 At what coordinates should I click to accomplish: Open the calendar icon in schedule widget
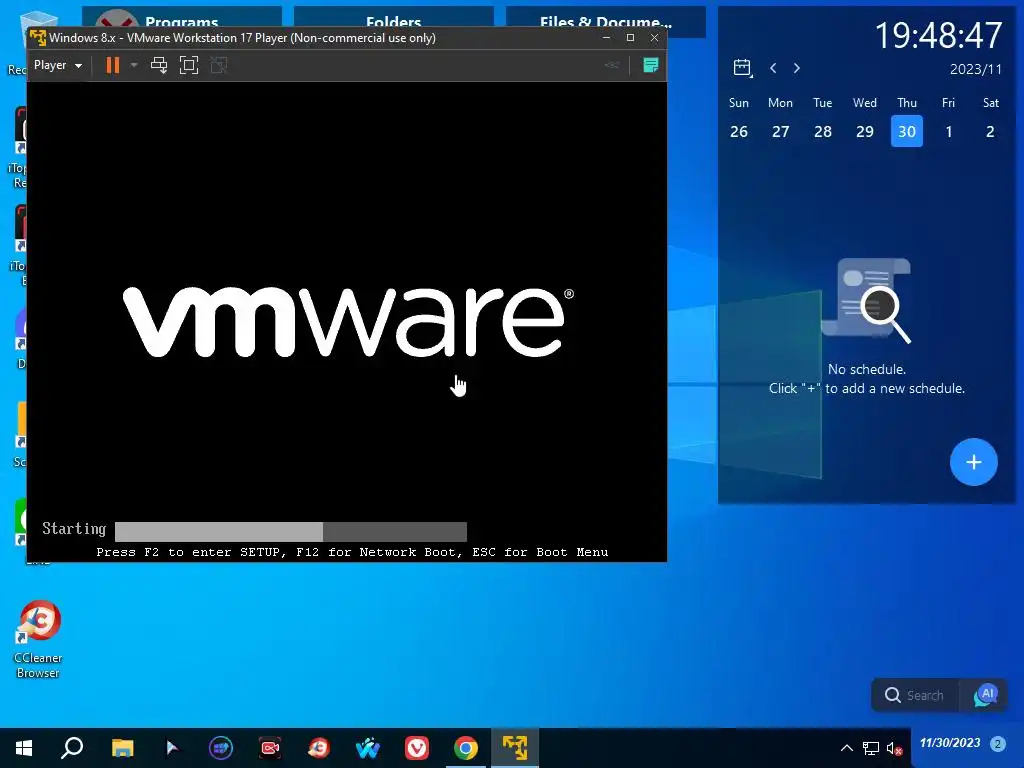point(743,68)
